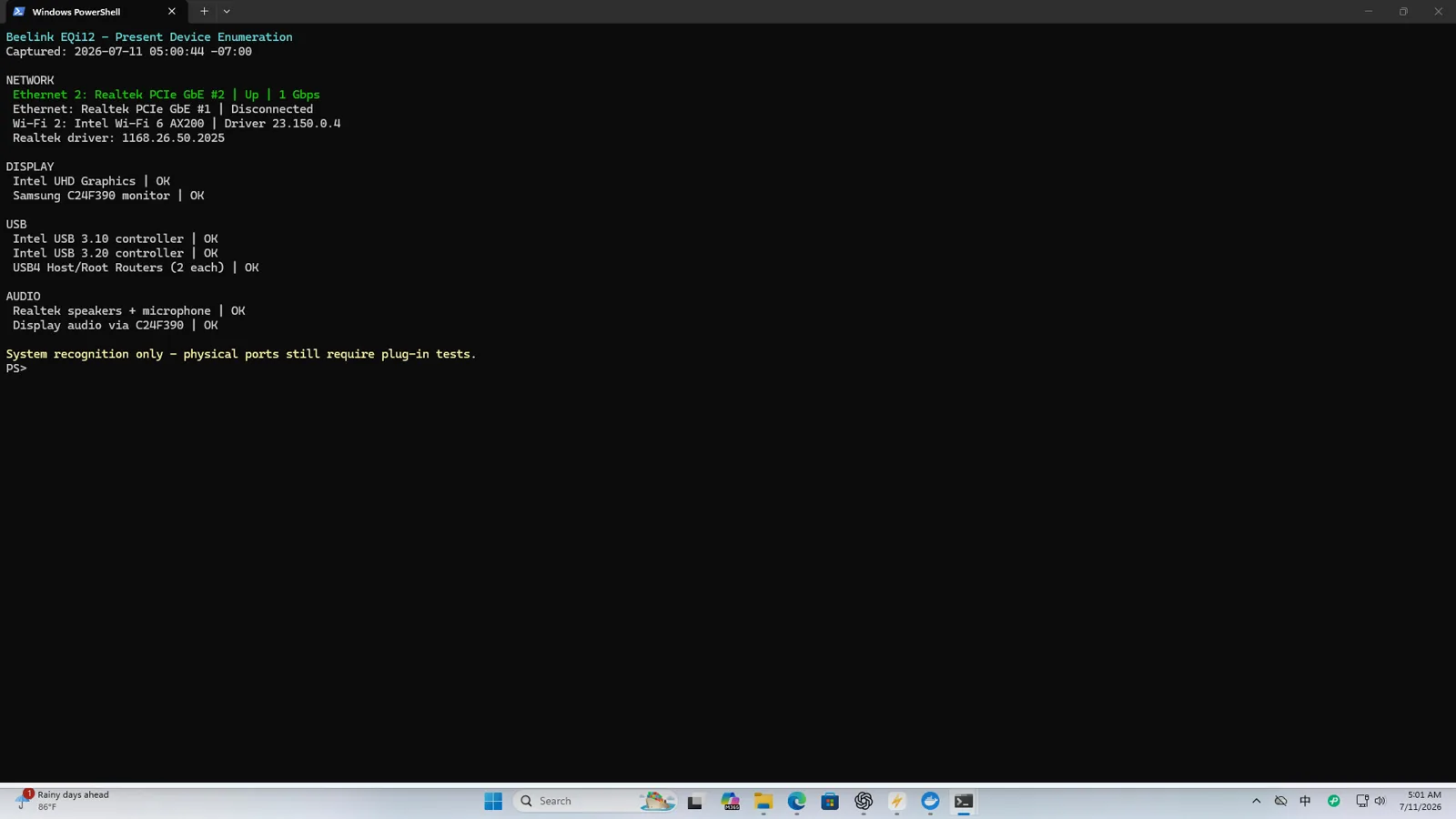1456x819 pixels.
Task: Open a new PowerShell tab with plus button
Action: tap(204, 12)
